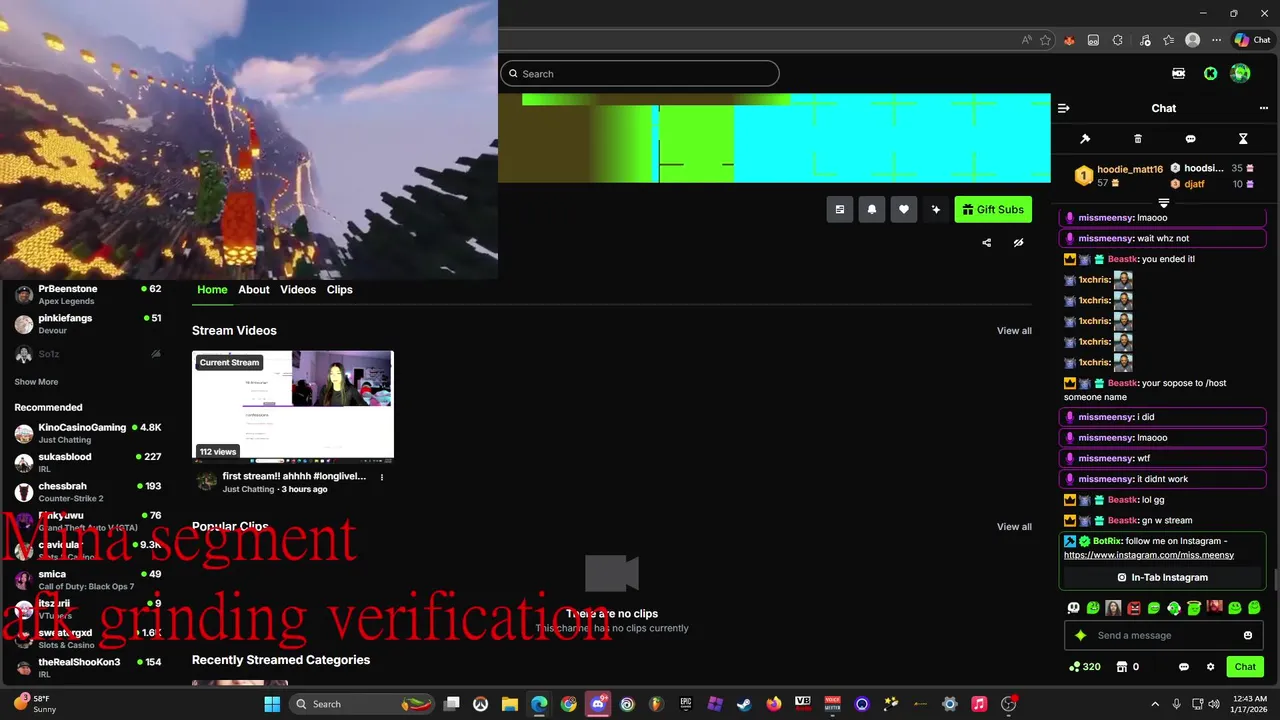The height and width of the screenshot is (720, 1280).
Task: Open the Current Stream video thumbnail
Action: pos(293,406)
